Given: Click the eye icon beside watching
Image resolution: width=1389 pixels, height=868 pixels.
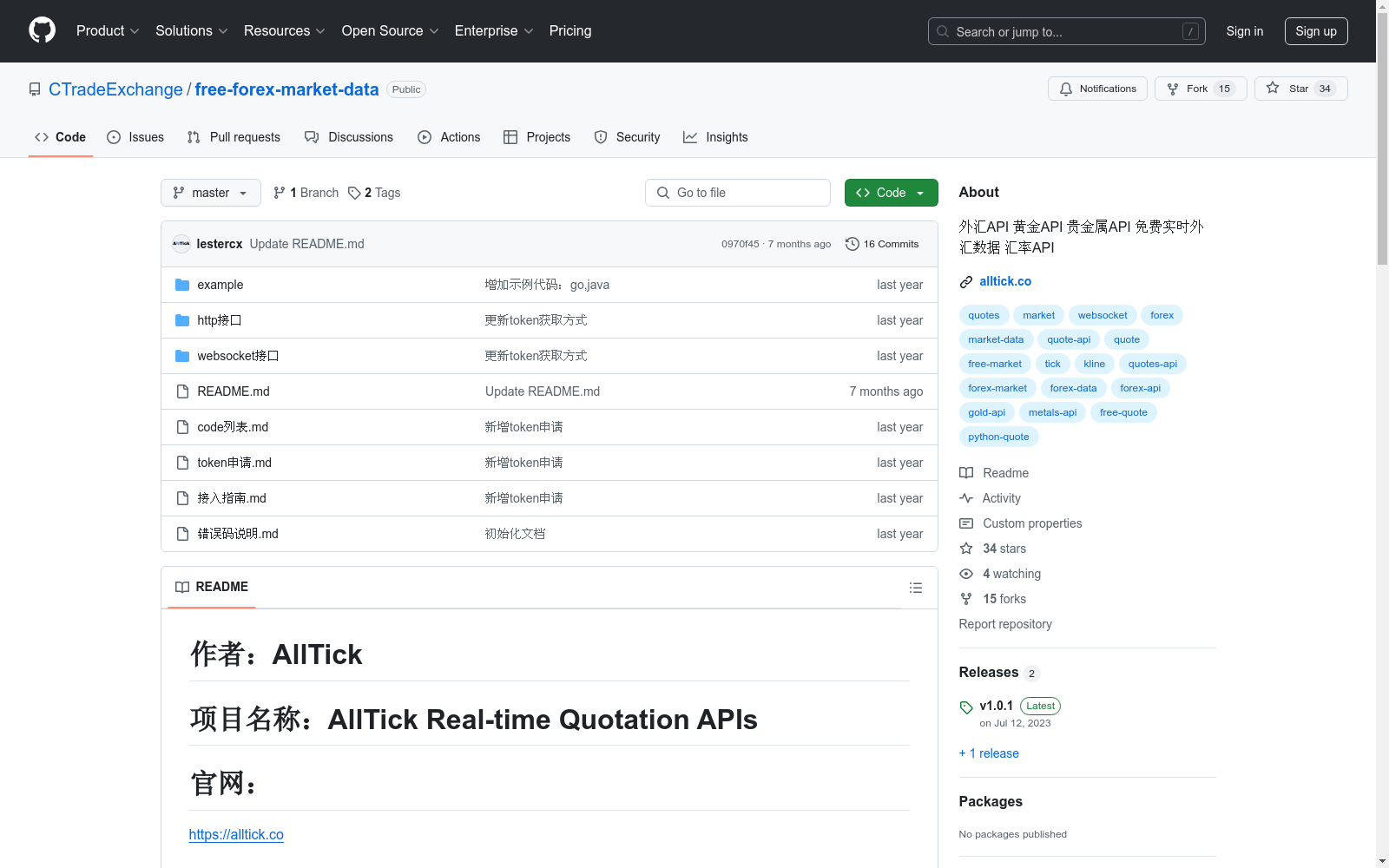Looking at the screenshot, I should click(966, 574).
